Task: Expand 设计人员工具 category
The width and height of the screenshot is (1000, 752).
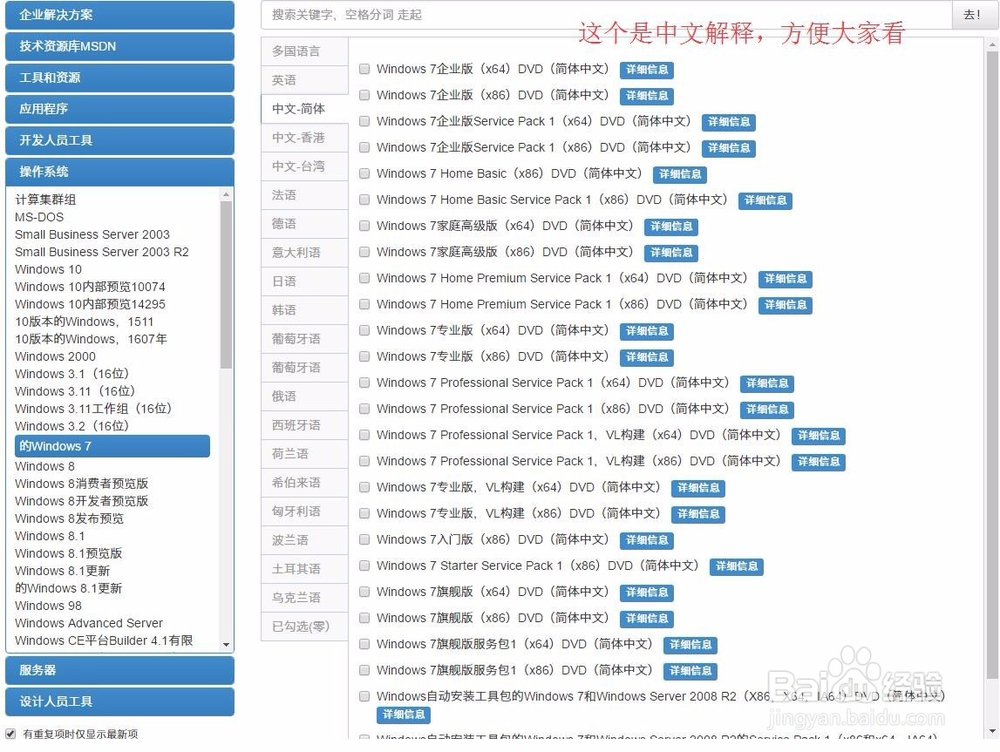Action: point(120,701)
